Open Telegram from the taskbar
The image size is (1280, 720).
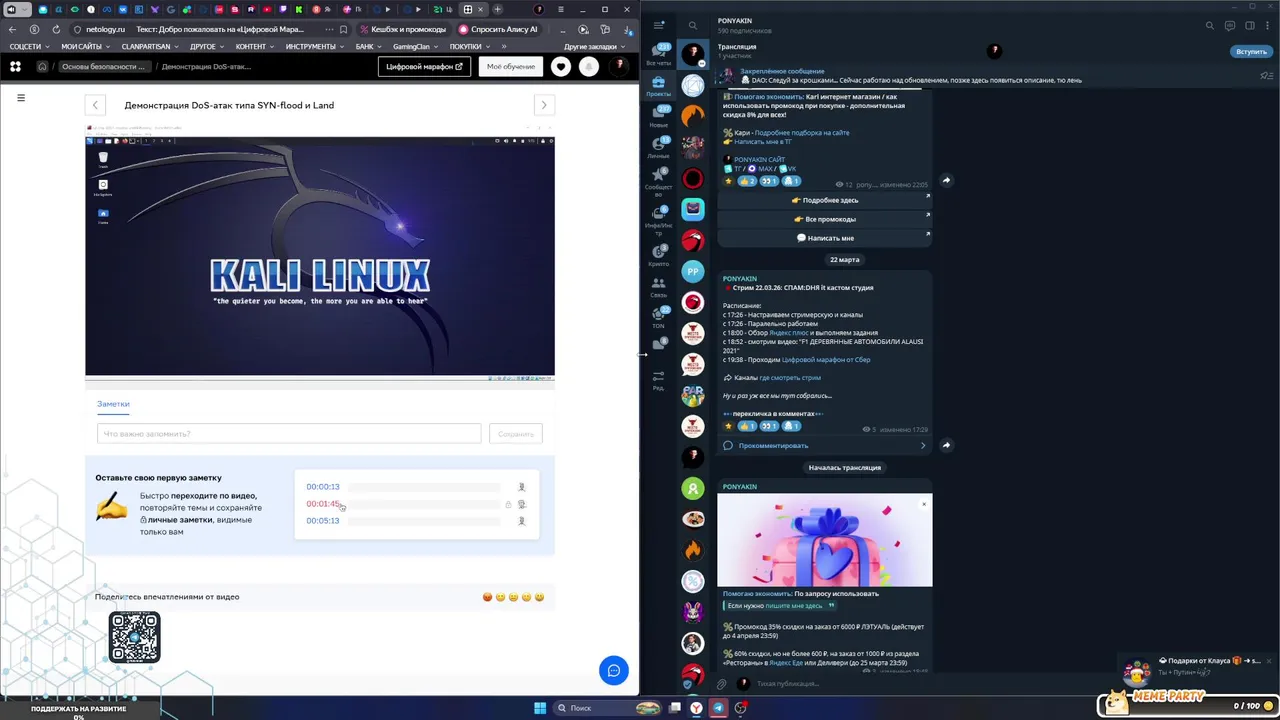pyautogui.click(x=718, y=708)
